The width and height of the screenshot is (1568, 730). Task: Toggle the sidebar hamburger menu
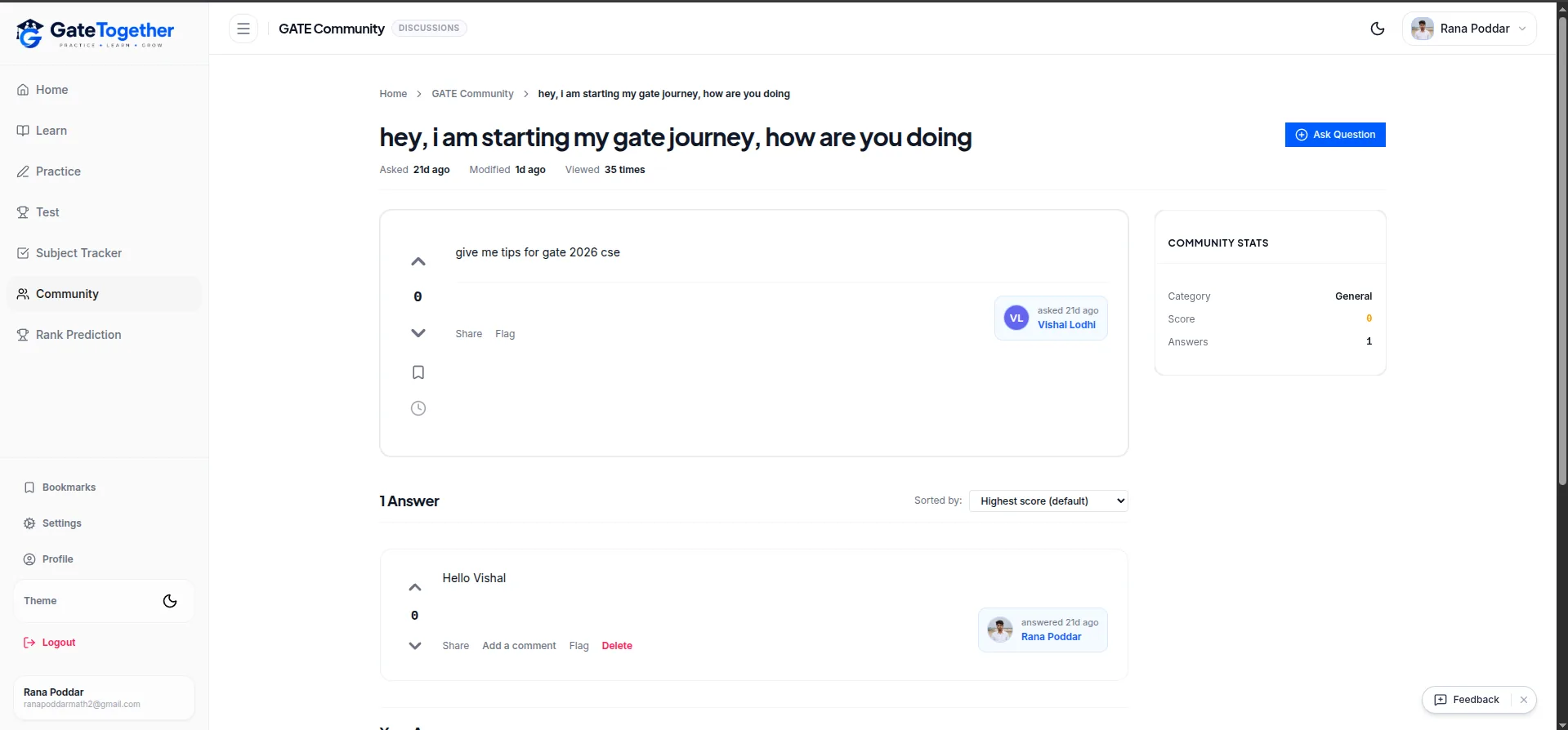(x=243, y=29)
